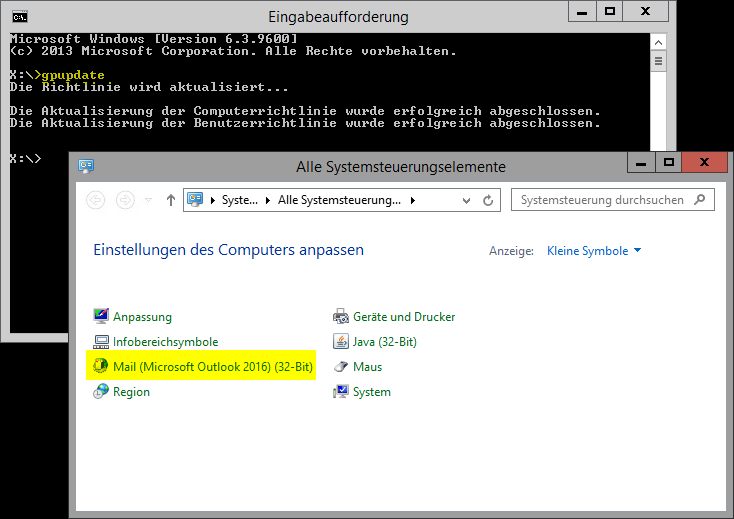Click the Mail (Microsoft Outlook 2016) link
This screenshot has height=519, width=734.
pyautogui.click(x=212, y=367)
